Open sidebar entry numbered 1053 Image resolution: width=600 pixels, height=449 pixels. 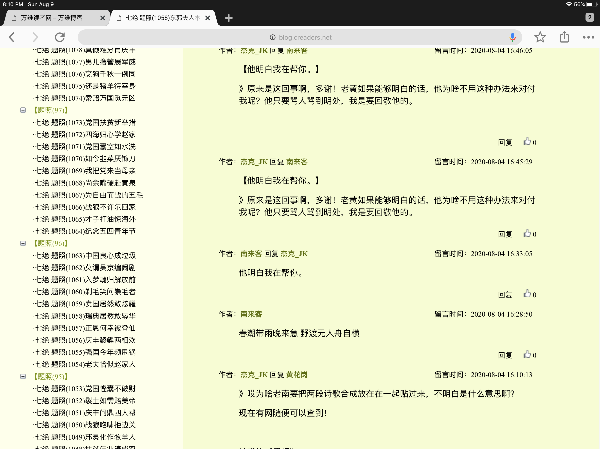pos(85,389)
